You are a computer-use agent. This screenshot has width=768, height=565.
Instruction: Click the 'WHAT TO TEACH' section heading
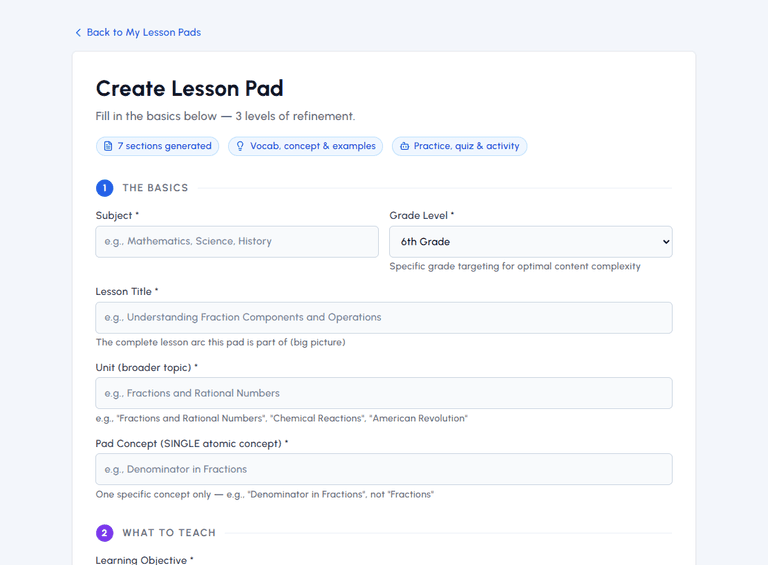click(169, 533)
